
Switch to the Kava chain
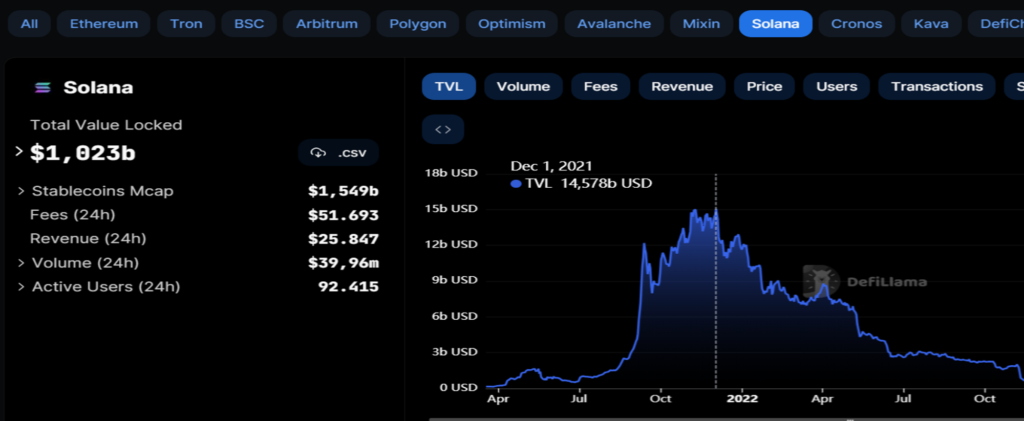click(931, 24)
